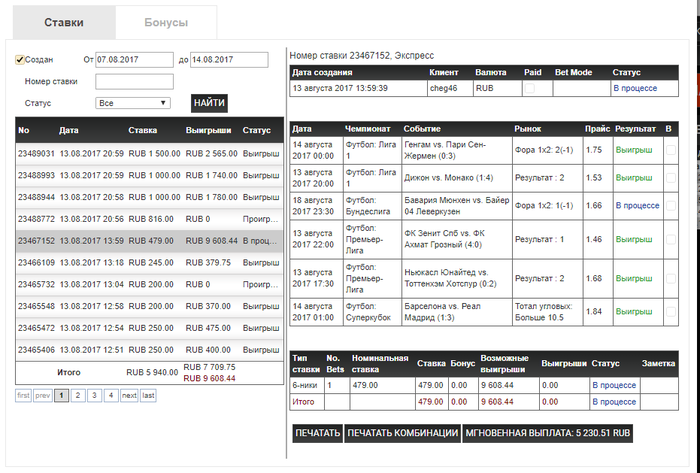This screenshot has width=700, height=473.
Task: Select current page 1 in pagination
Action: [x=62, y=395]
